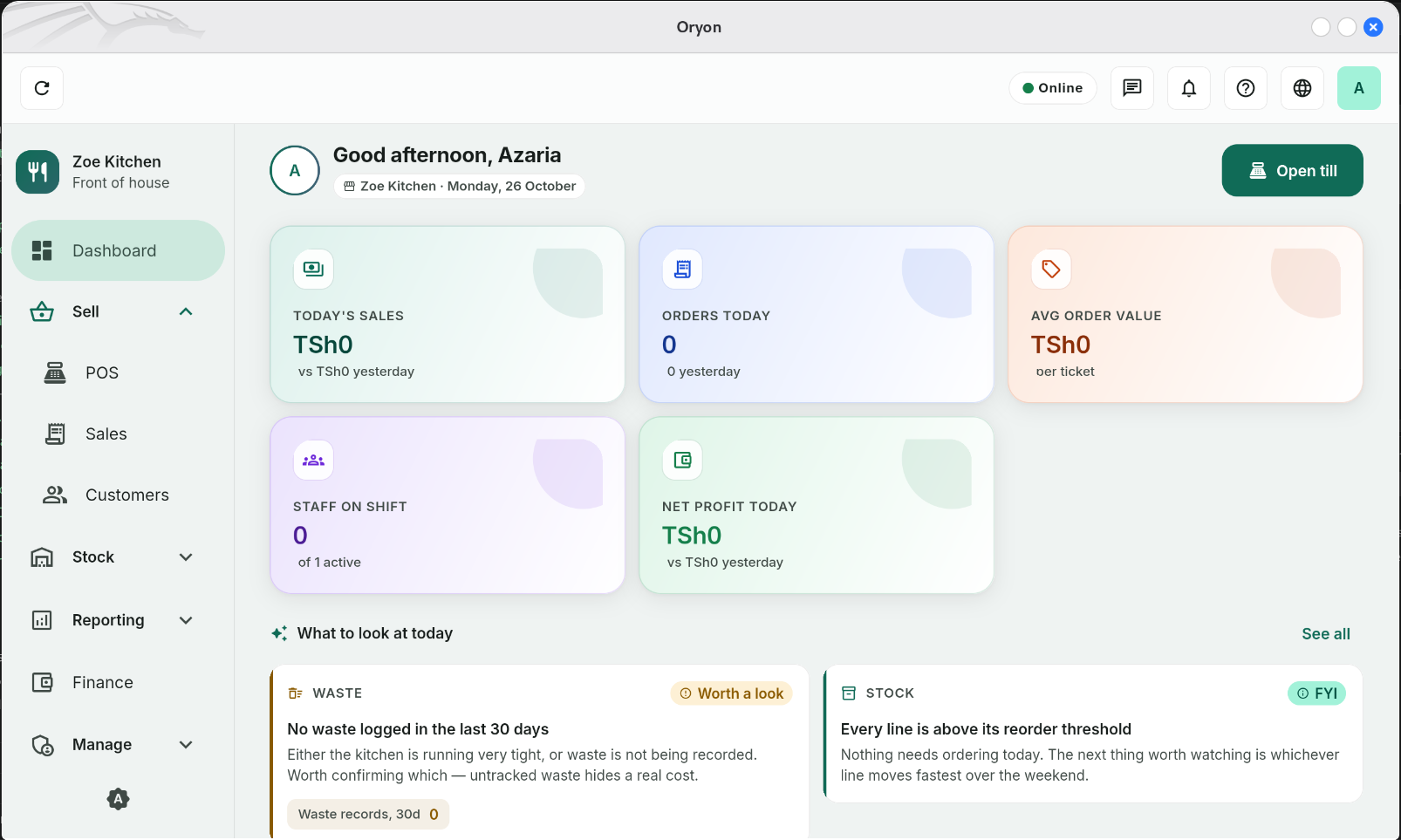1401x840 pixels.
Task: Close the Oryon window
Action: tap(1373, 27)
